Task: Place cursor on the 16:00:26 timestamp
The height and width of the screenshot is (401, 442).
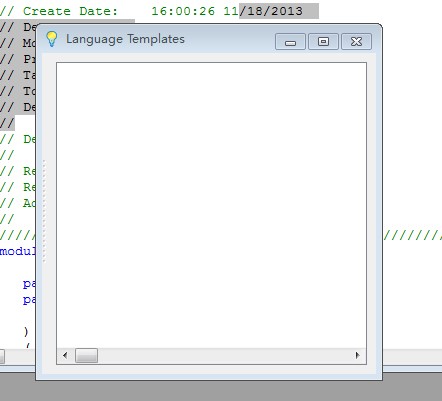Action: pyautogui.click(x=183, y=11)
